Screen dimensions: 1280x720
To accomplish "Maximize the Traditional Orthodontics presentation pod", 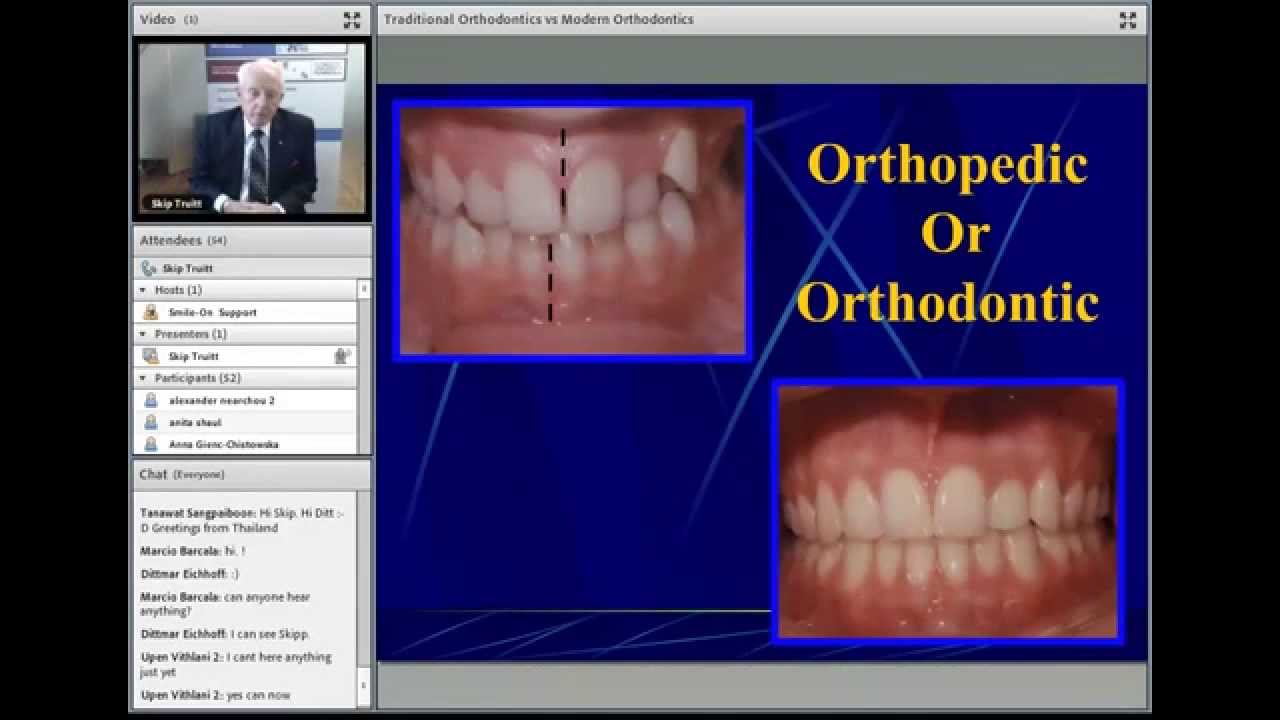I will tap(1128, 20).
